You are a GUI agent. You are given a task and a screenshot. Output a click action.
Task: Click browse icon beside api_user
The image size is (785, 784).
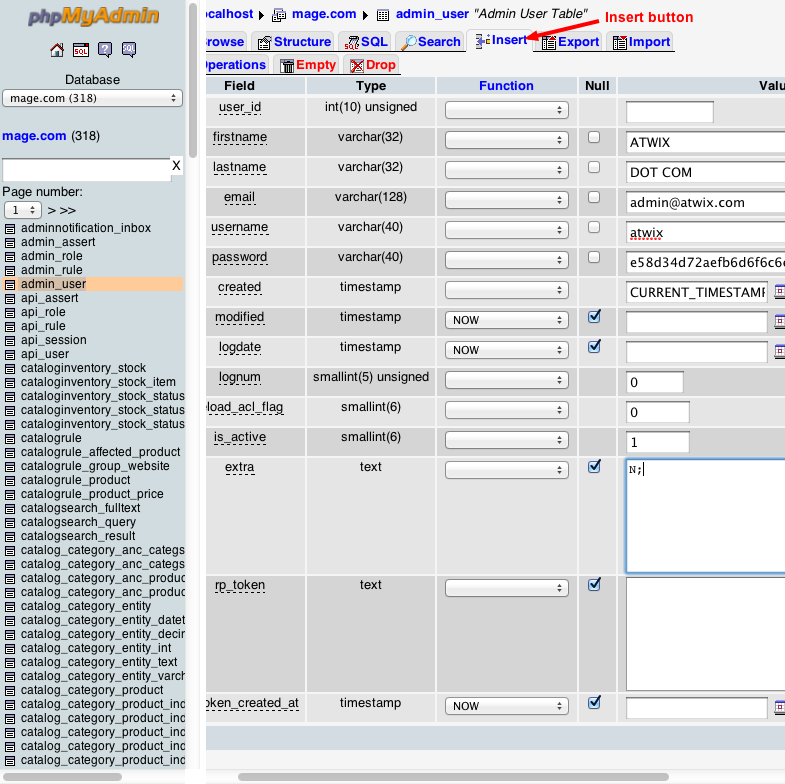[x=10, y=355]
